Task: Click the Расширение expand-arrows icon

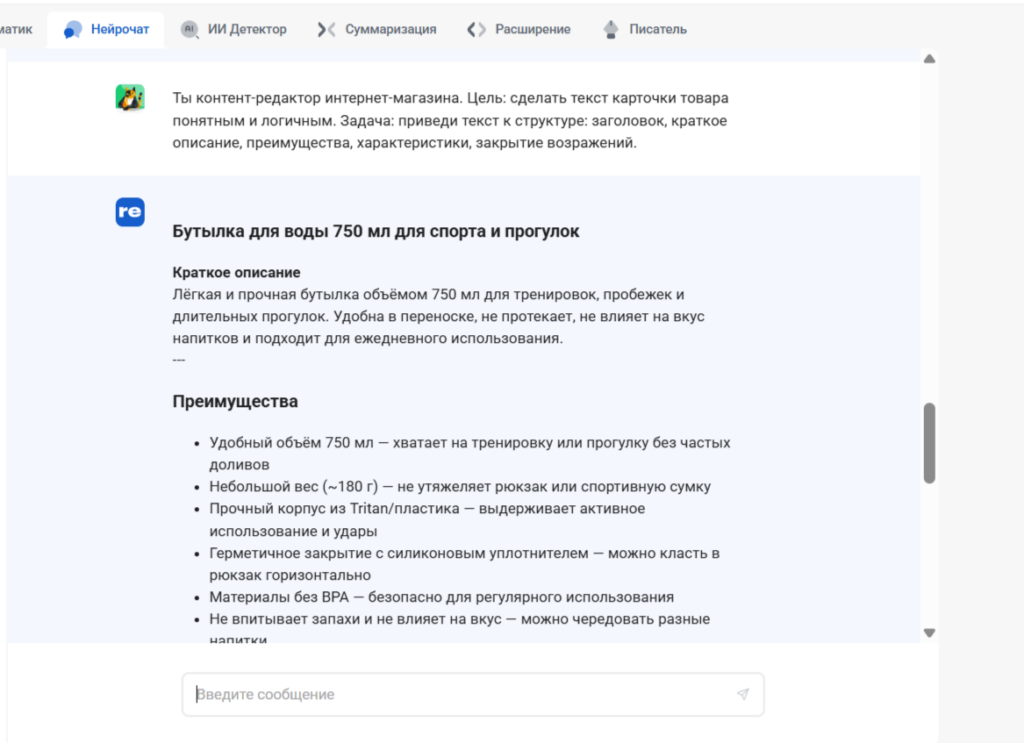Action: click(476, 30)
